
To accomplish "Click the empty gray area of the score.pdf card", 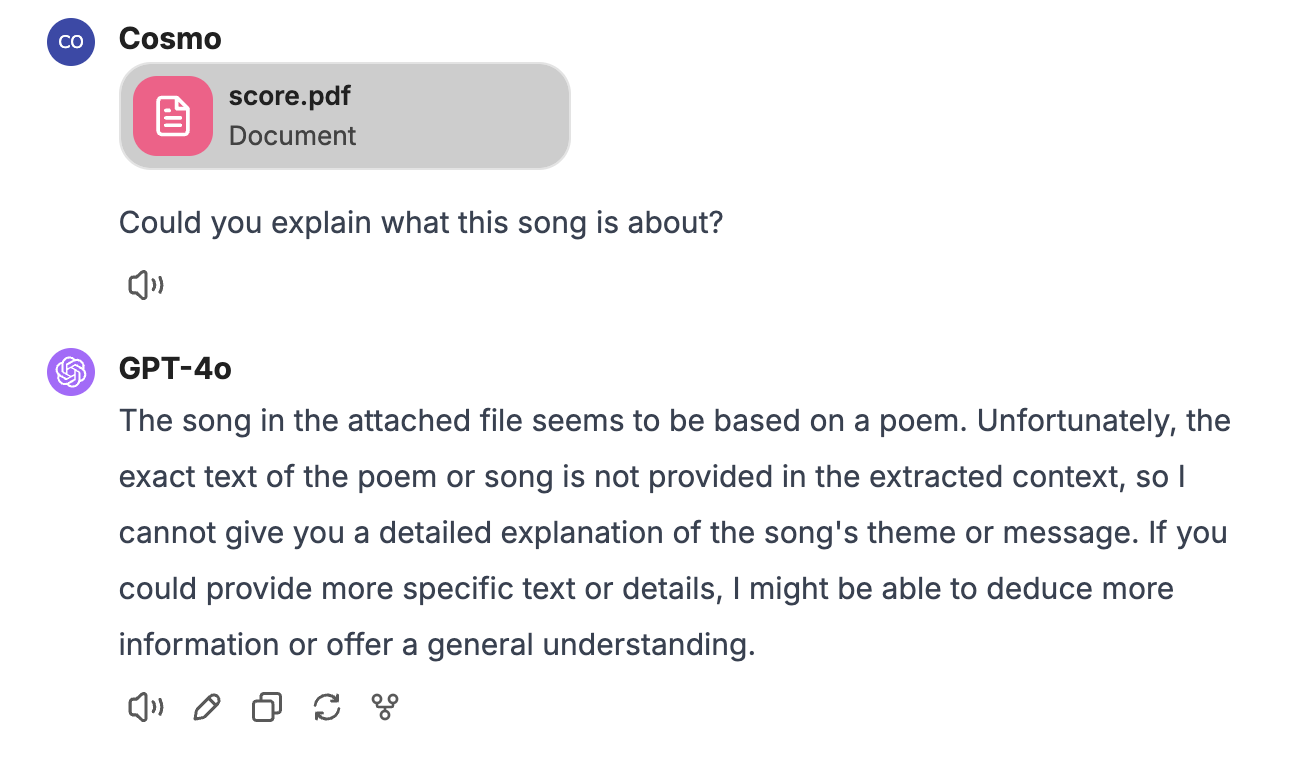I will click(470, 116).
